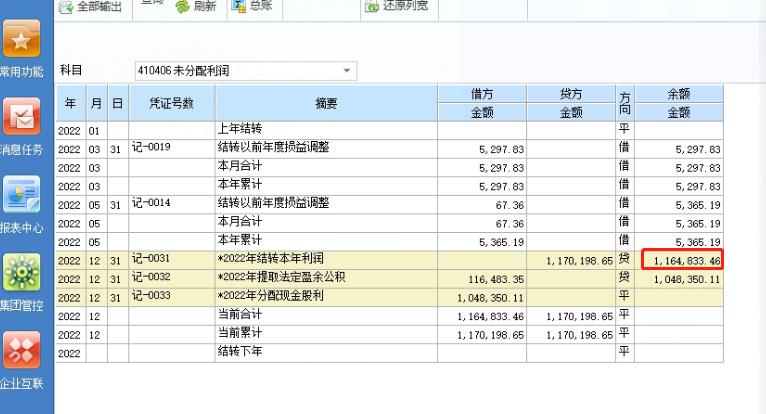Click the 总账 ledger icon
Image resolution: width=766 pixels, height=414 pixels.
click(239, 6)
